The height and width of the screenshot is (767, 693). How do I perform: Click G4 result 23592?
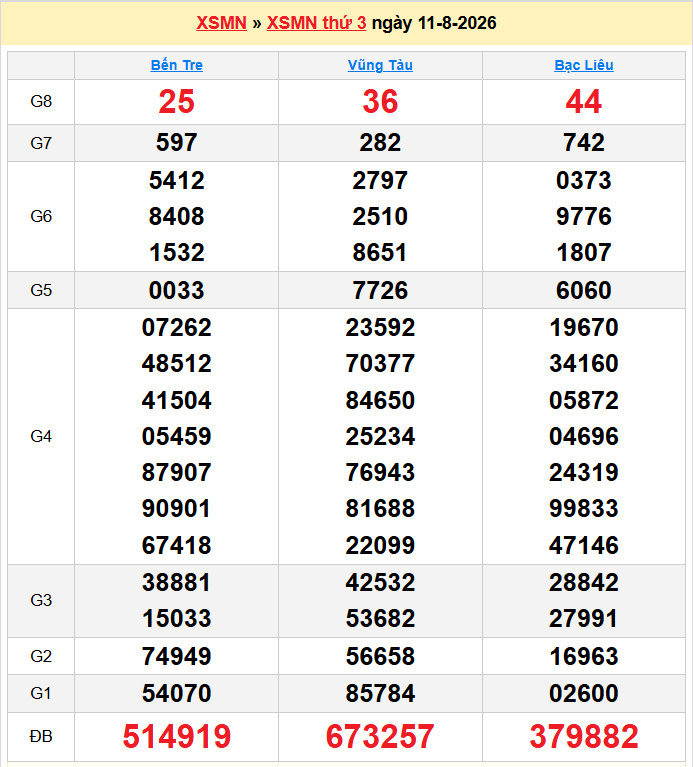tap(380, 327)
